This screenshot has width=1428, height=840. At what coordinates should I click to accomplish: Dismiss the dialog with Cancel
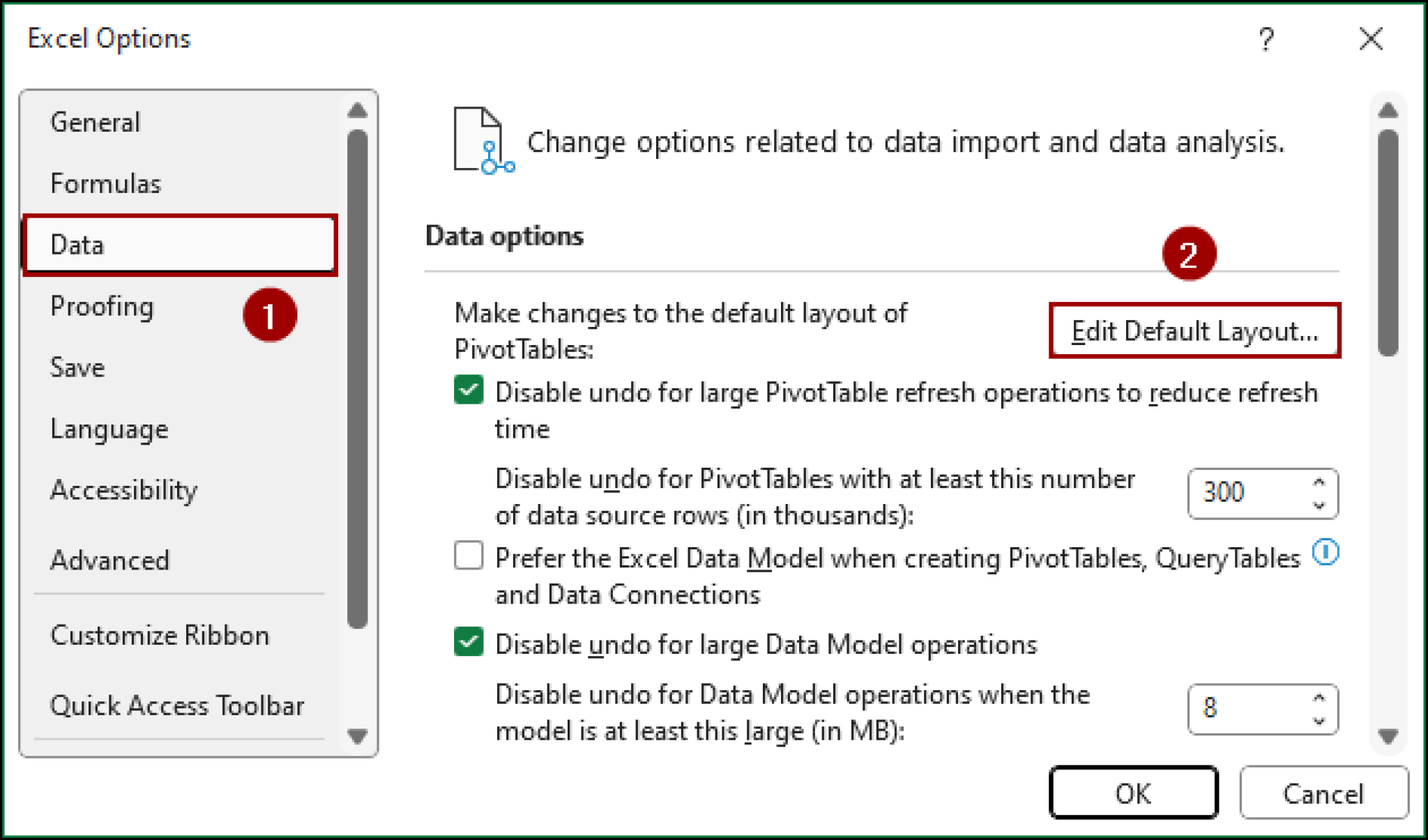pos(1323,793)
